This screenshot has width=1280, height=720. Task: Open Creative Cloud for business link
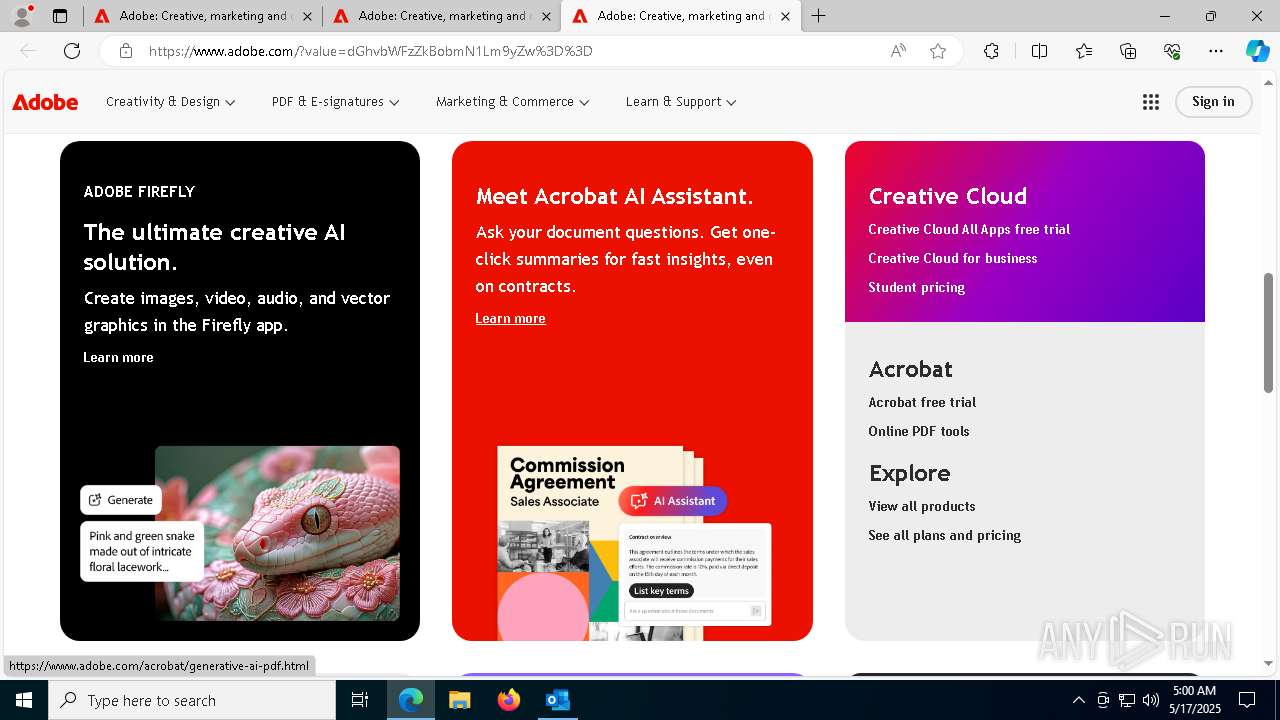953,258
